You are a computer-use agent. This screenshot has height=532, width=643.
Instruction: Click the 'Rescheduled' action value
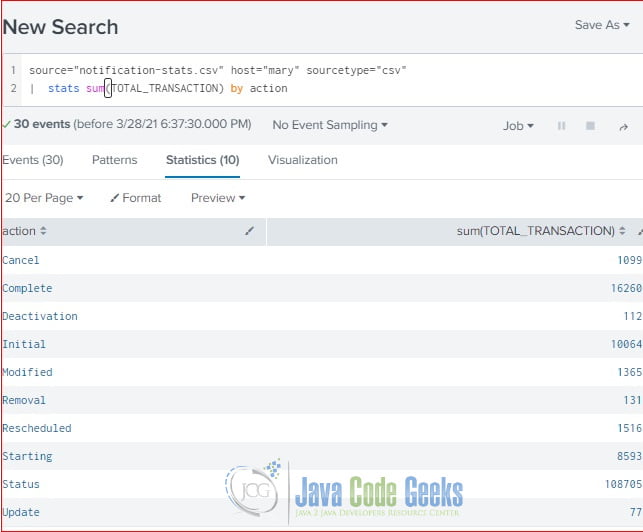tap(37, 428)
